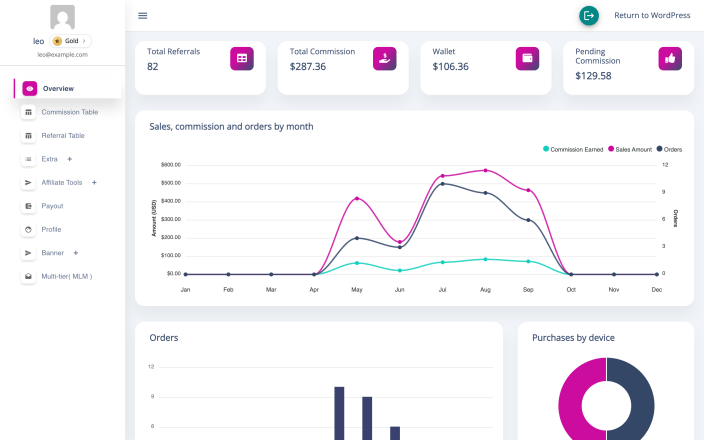The image size is (704, 440).
Task: Open the Payout page
Action: click(x=52, y=206)
